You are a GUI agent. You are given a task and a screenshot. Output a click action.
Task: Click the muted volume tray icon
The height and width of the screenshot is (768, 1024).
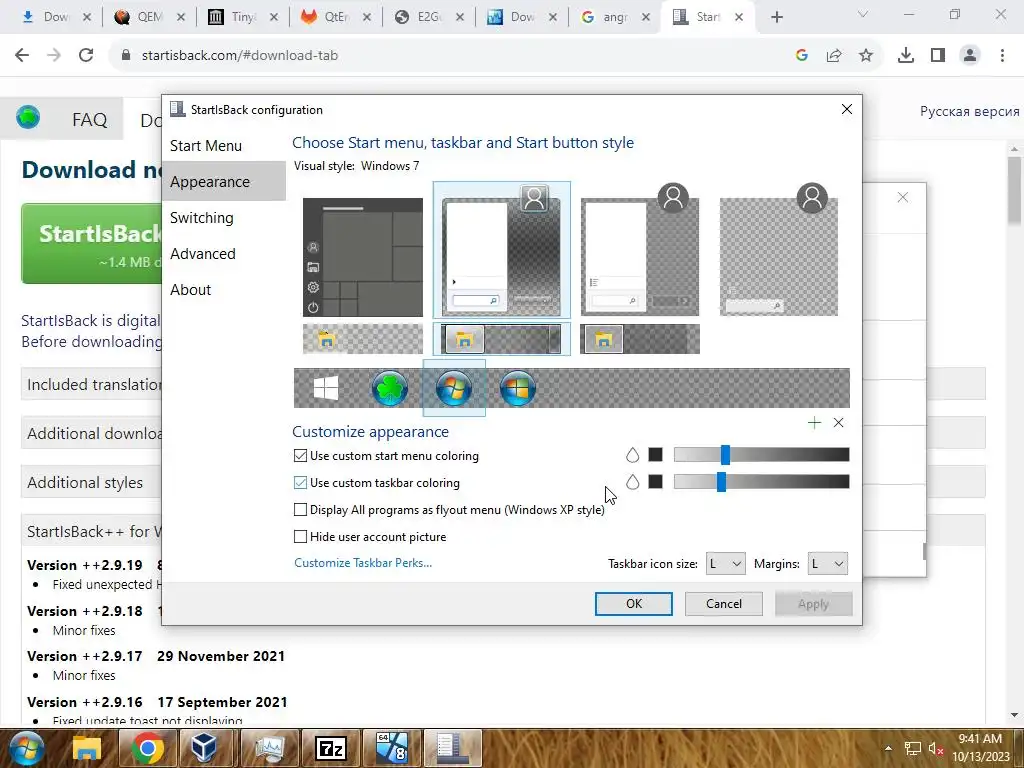click(936, 749)
